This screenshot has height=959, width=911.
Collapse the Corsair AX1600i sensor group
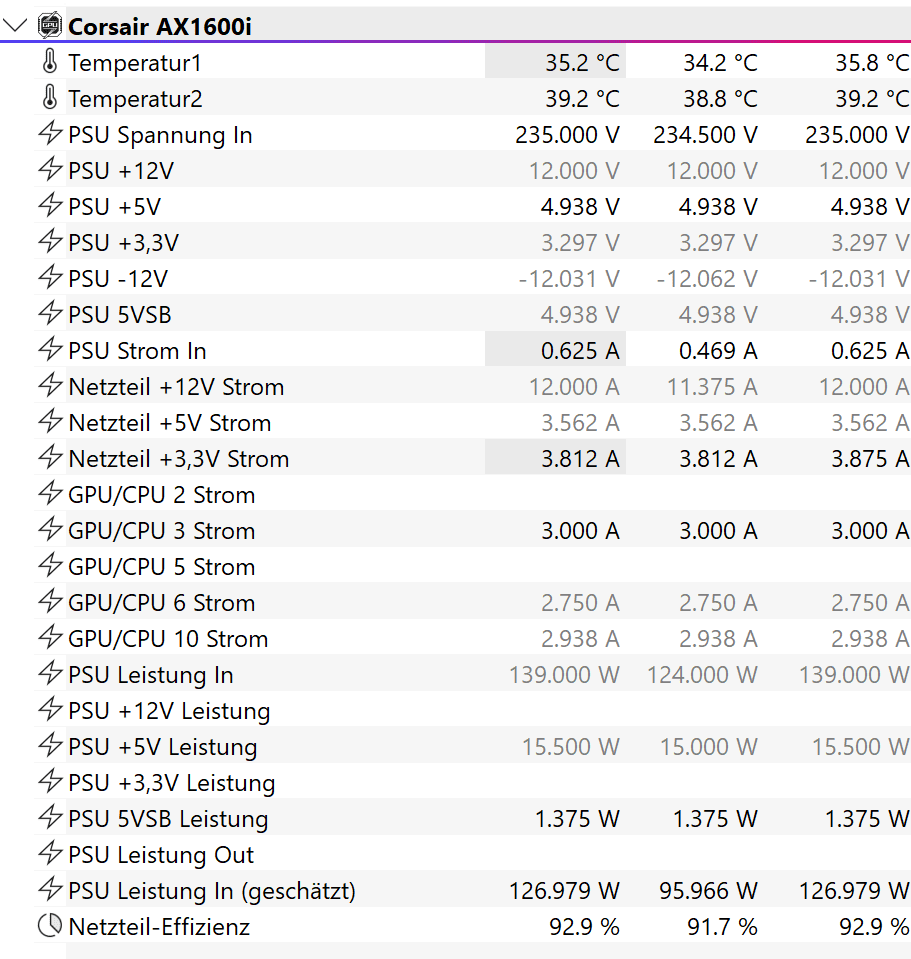pos(16,26)
